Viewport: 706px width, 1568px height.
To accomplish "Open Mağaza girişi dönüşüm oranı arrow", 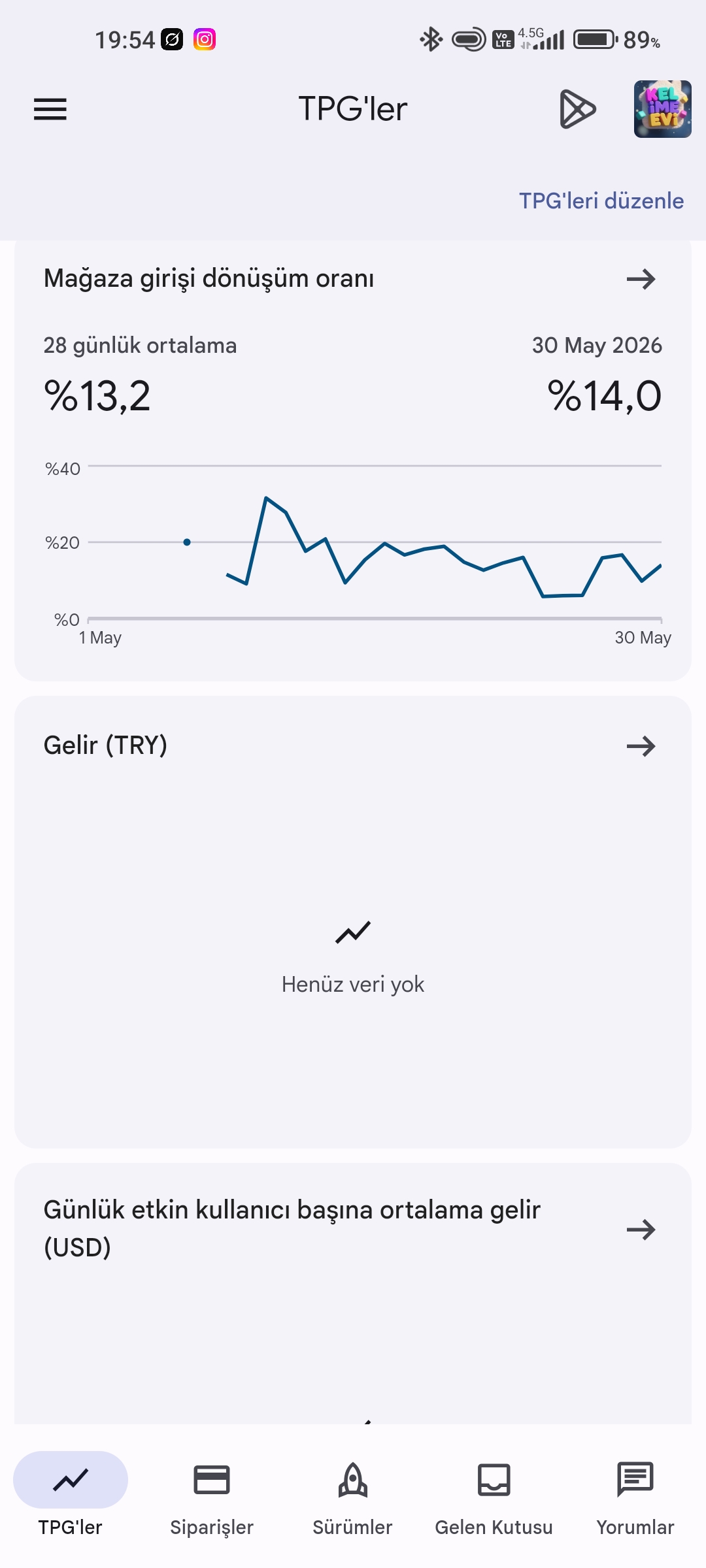I will (x=641, y=279).
